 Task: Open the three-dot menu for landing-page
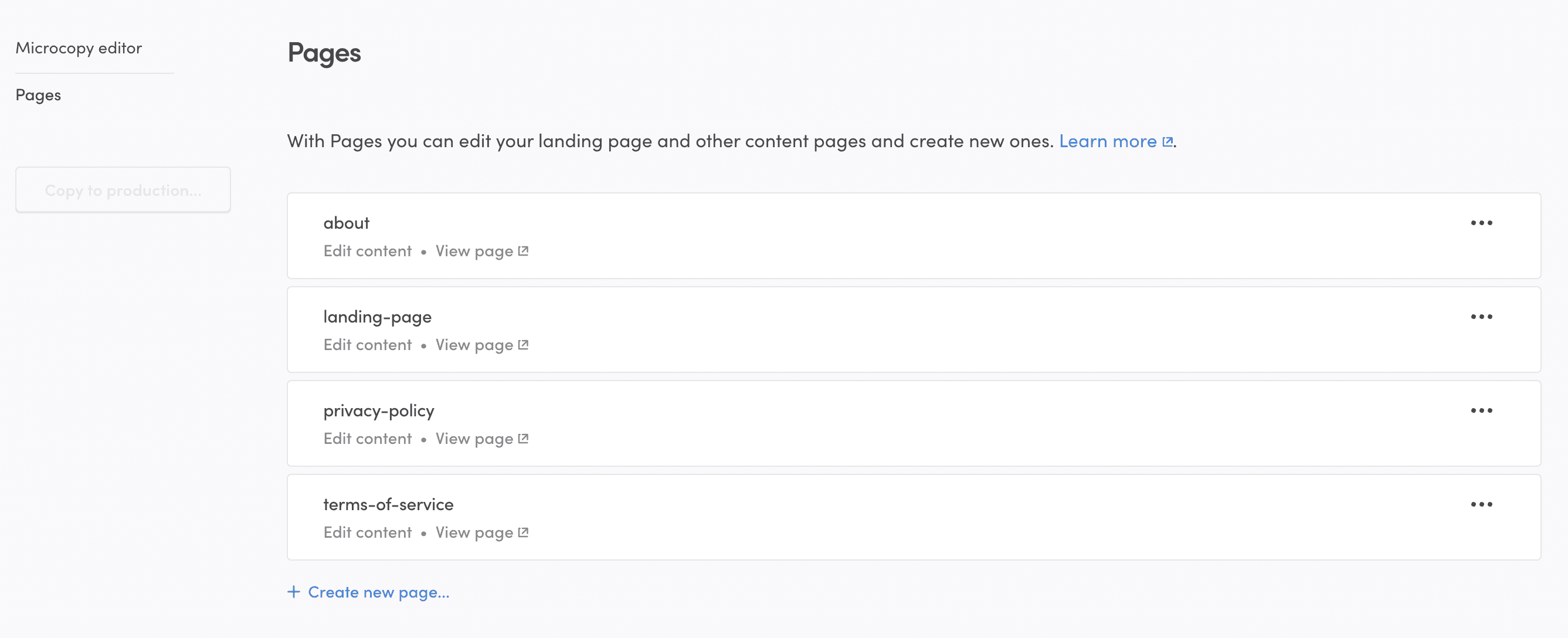click(x=1481, y=317)
